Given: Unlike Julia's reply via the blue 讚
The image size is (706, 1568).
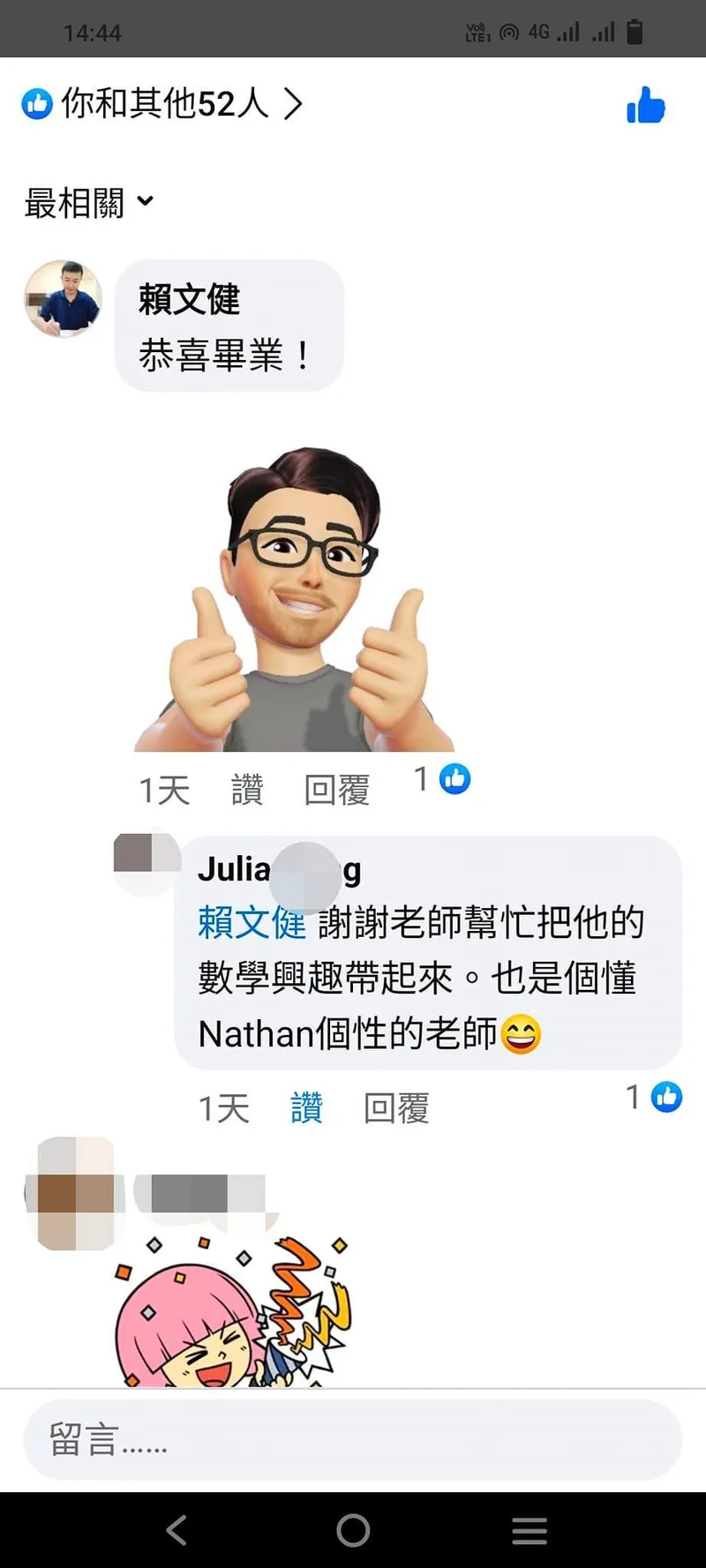Looking at the screenshot, I should [307, 1107].
